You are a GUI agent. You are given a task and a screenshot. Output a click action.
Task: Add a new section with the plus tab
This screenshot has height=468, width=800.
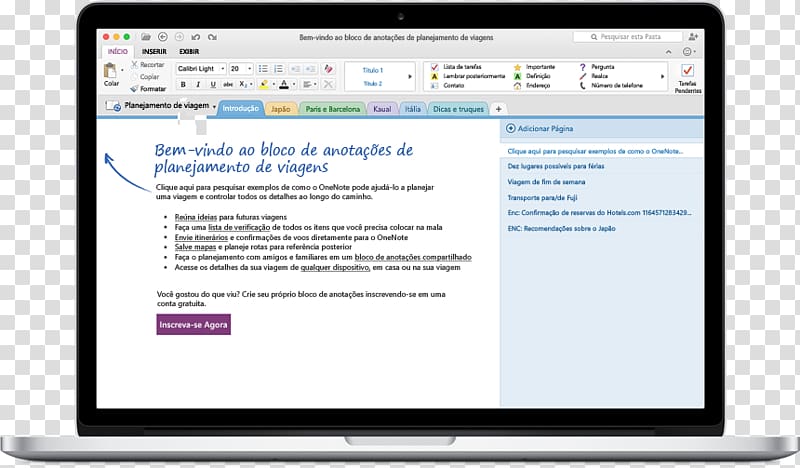[x=498, y=109]
